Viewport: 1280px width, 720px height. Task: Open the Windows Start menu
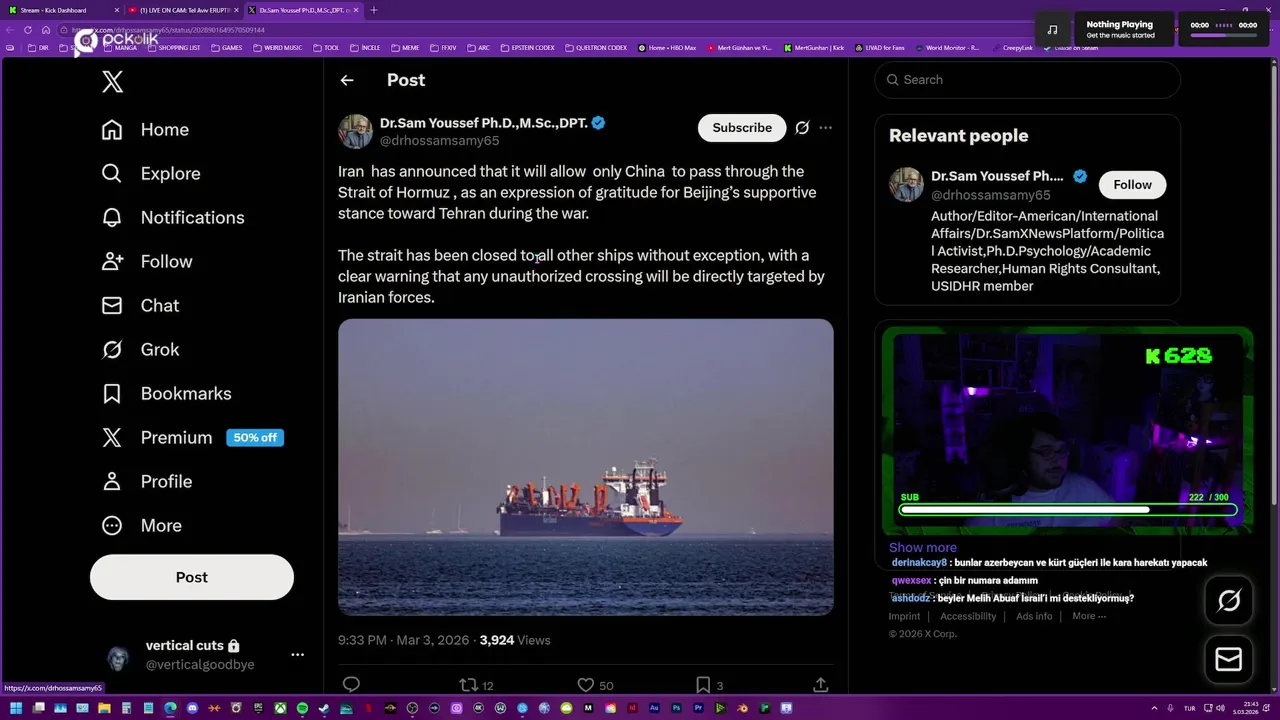pyautogui.click(x=16, y=709)
